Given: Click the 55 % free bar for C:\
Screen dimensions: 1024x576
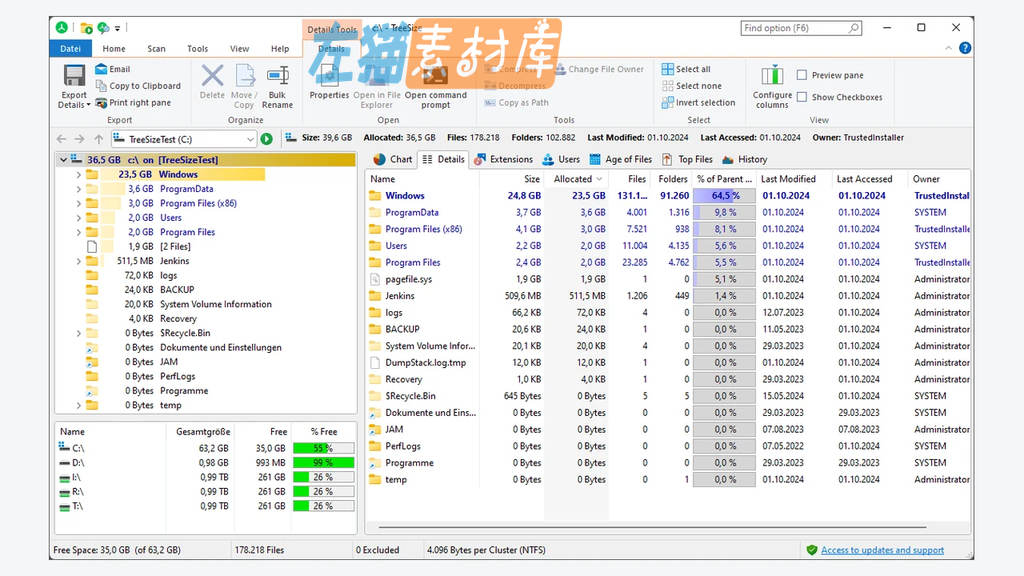Looking at the screenshot, I should click(x=323, y=448).
